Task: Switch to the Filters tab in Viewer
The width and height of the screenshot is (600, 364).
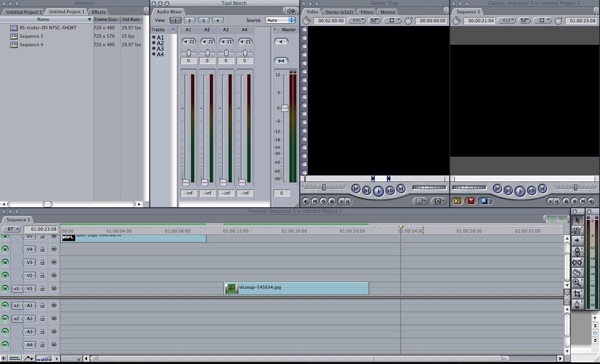Action: pyautogui.click(x=367, y=12)
